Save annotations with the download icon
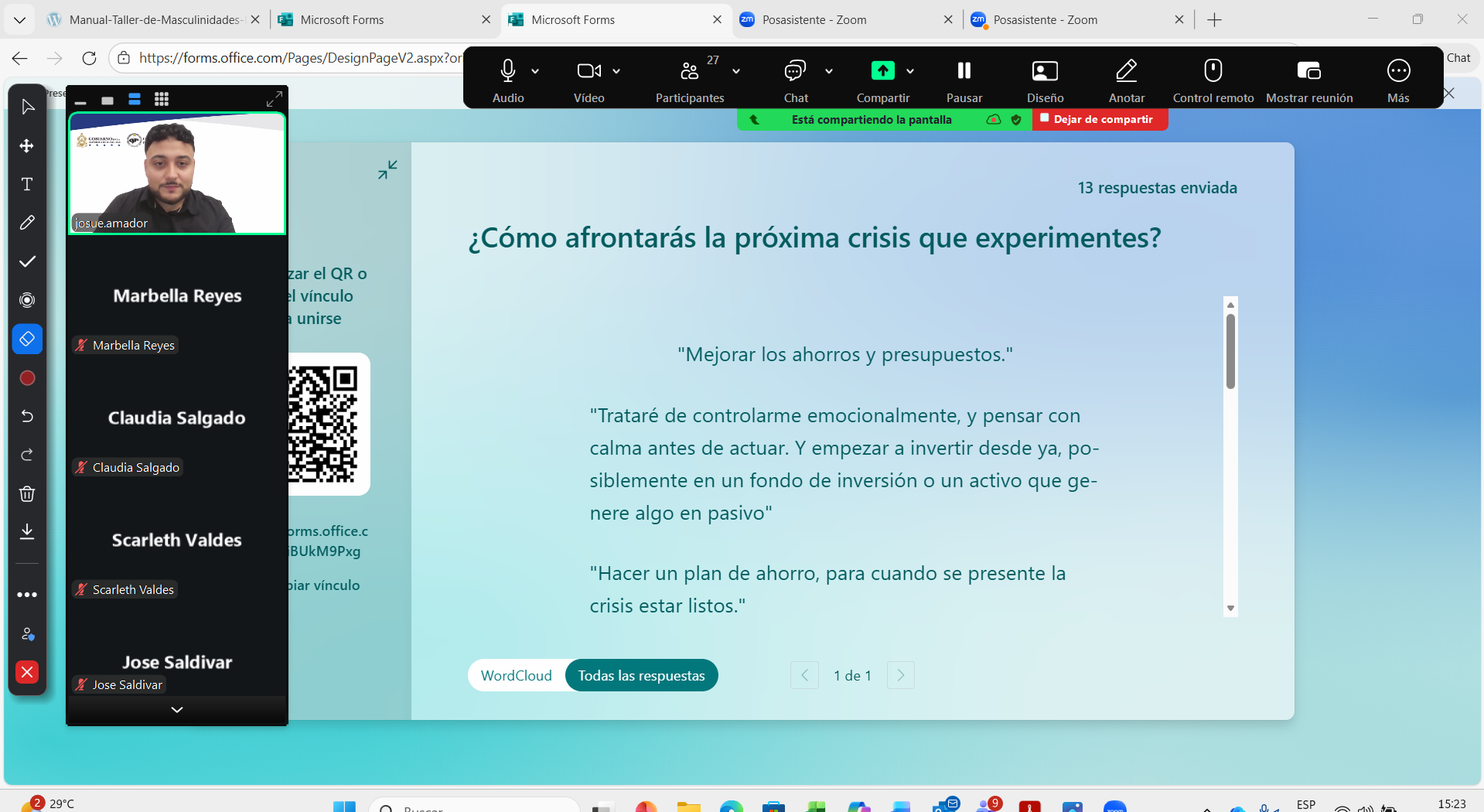 [27, 531]
